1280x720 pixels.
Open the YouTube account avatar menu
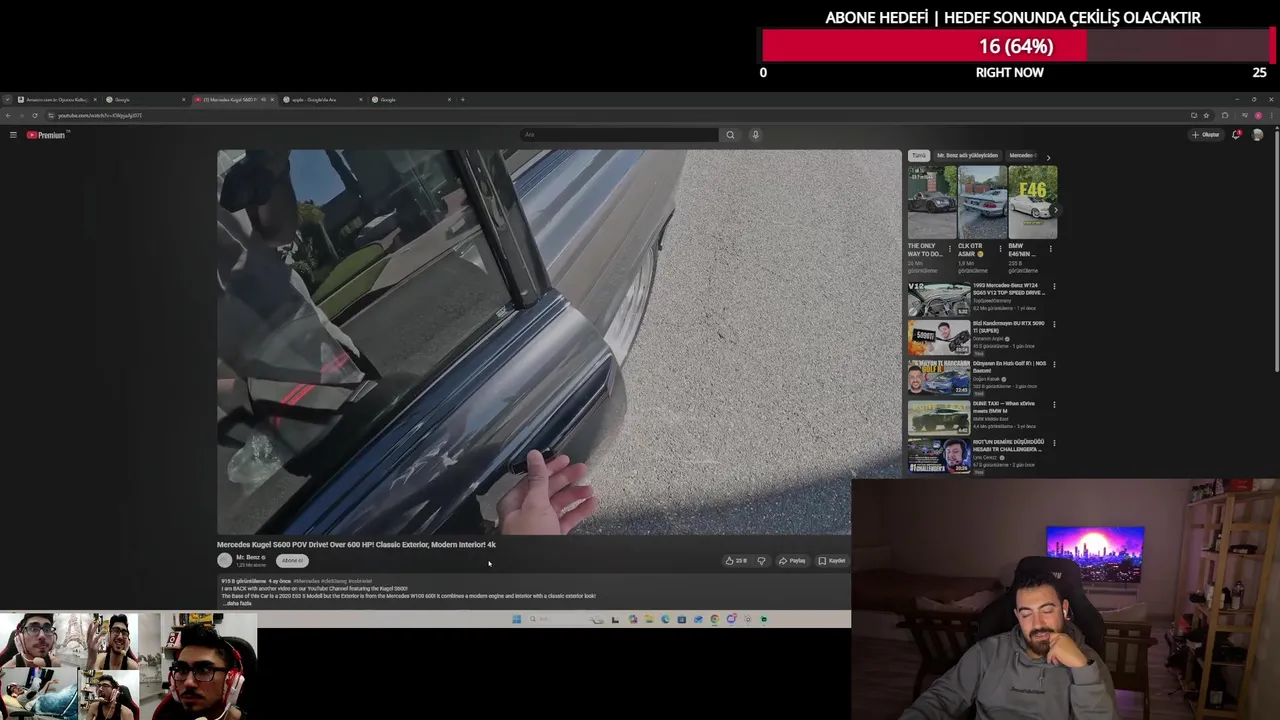coord(1257,135)
